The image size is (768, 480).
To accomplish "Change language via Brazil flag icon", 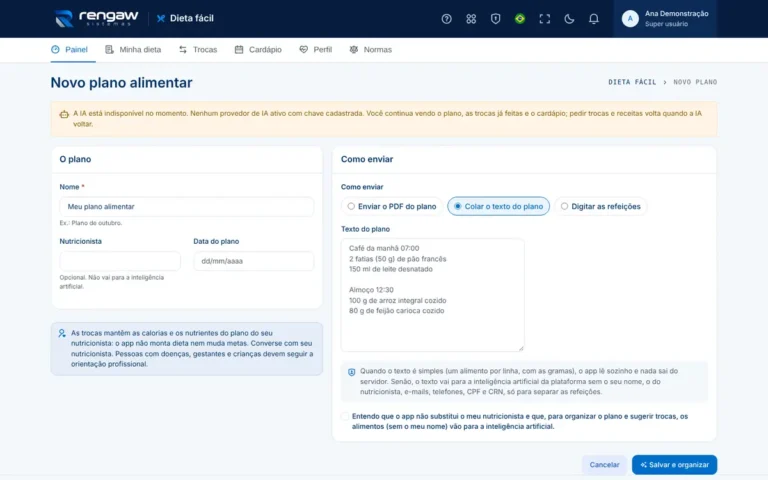I will pyautogui.click(x=520, y=19).
